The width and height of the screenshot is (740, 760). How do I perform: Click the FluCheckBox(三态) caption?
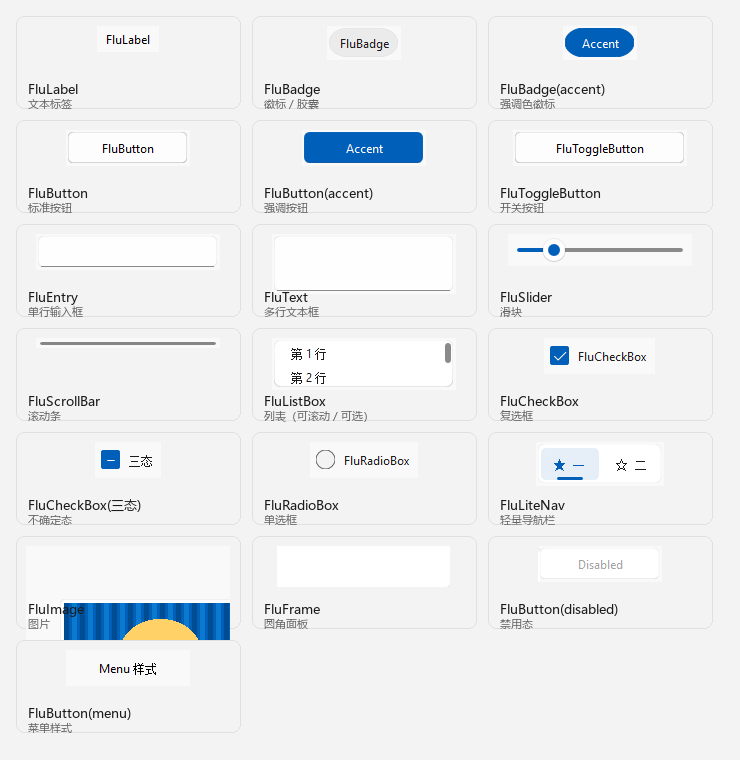(x=84, y=505)
